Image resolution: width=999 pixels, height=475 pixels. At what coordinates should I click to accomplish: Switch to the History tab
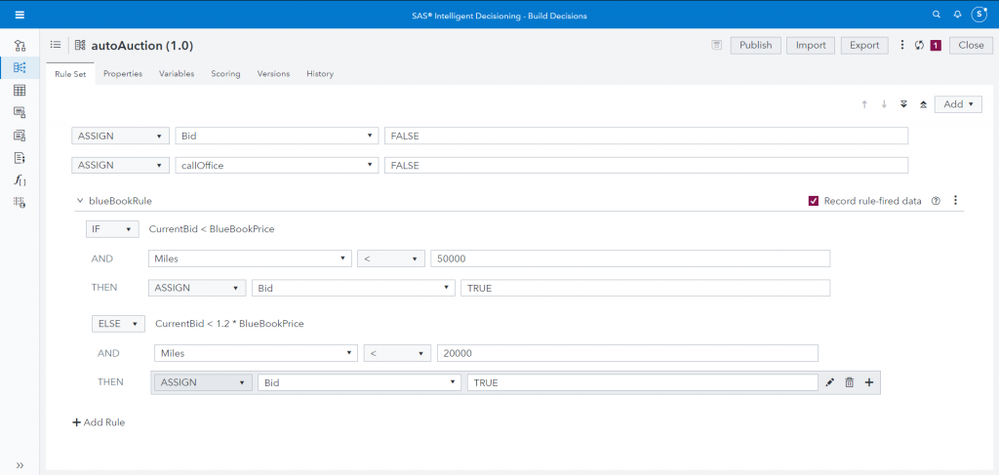320,74
